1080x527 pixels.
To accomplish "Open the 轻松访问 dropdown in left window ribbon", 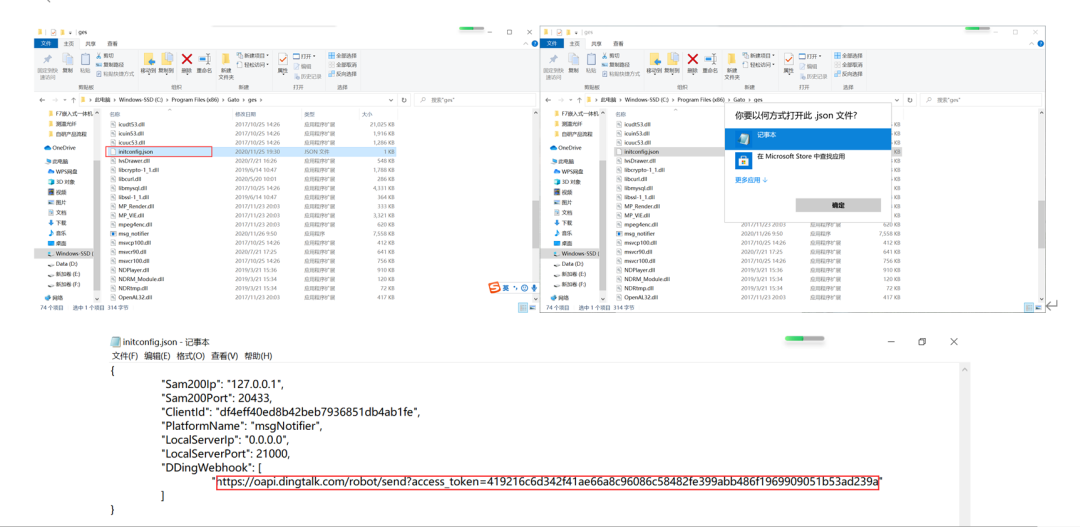I will [255, 65].
